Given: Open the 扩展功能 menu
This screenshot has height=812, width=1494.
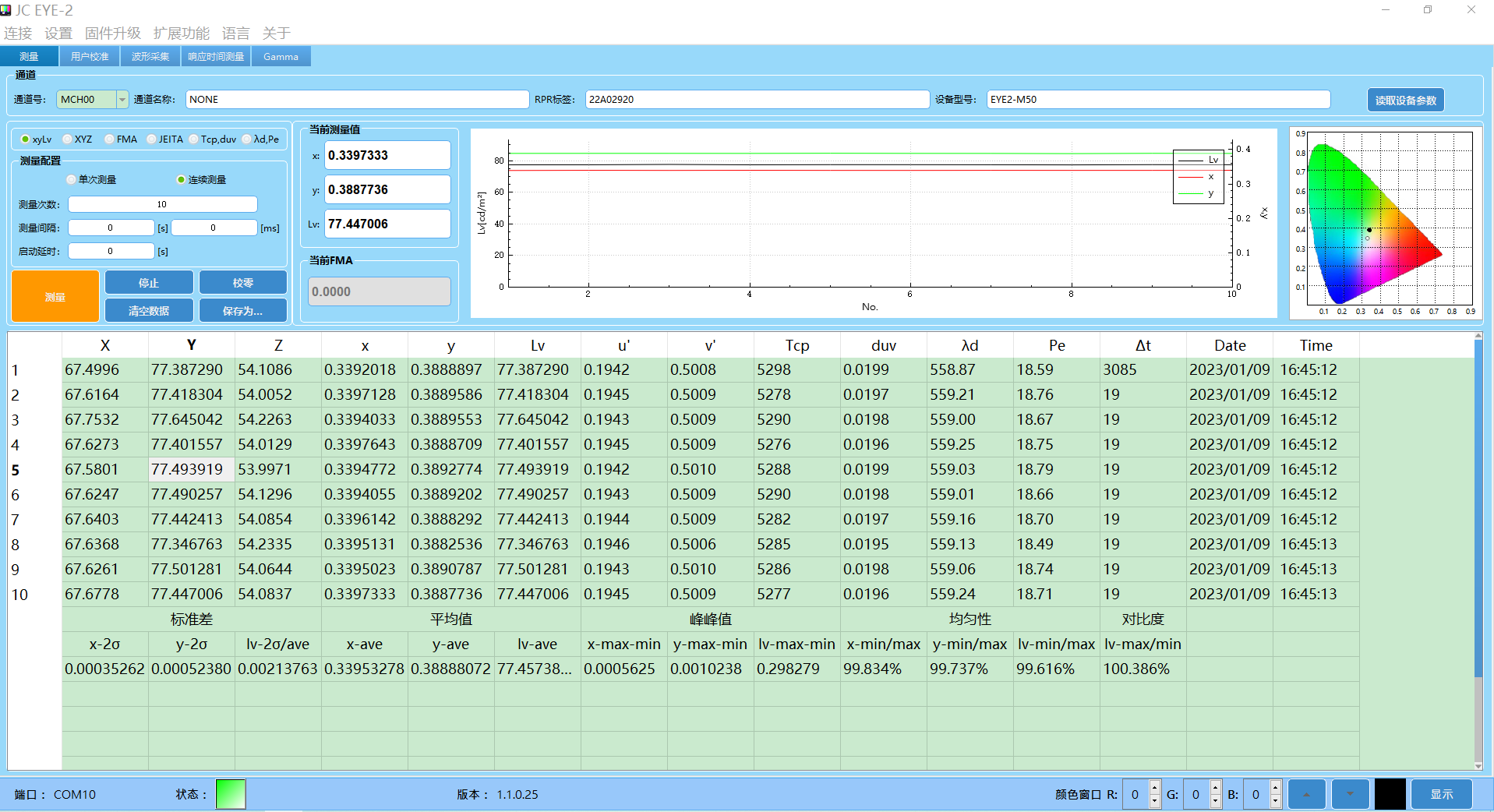Looking at the screenshot, I should point(181,34).
